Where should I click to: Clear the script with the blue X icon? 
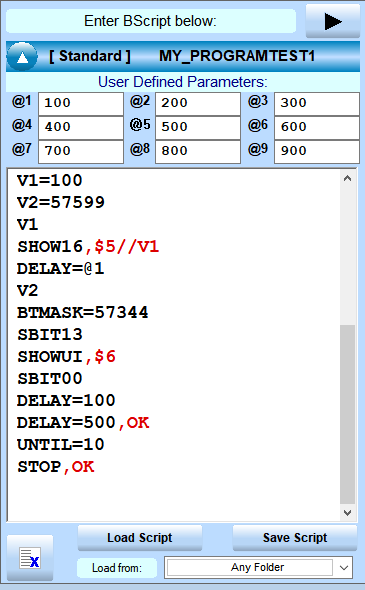point(30,558)
